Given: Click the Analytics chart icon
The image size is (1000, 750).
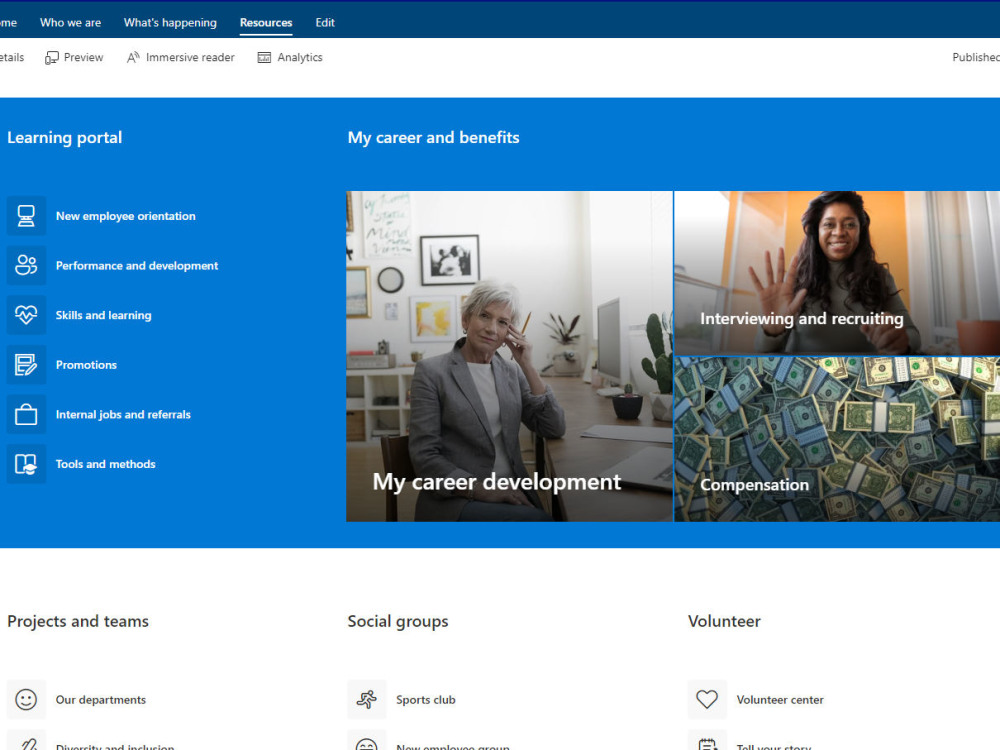Looking at the screenshot, I should coord(264,57).
